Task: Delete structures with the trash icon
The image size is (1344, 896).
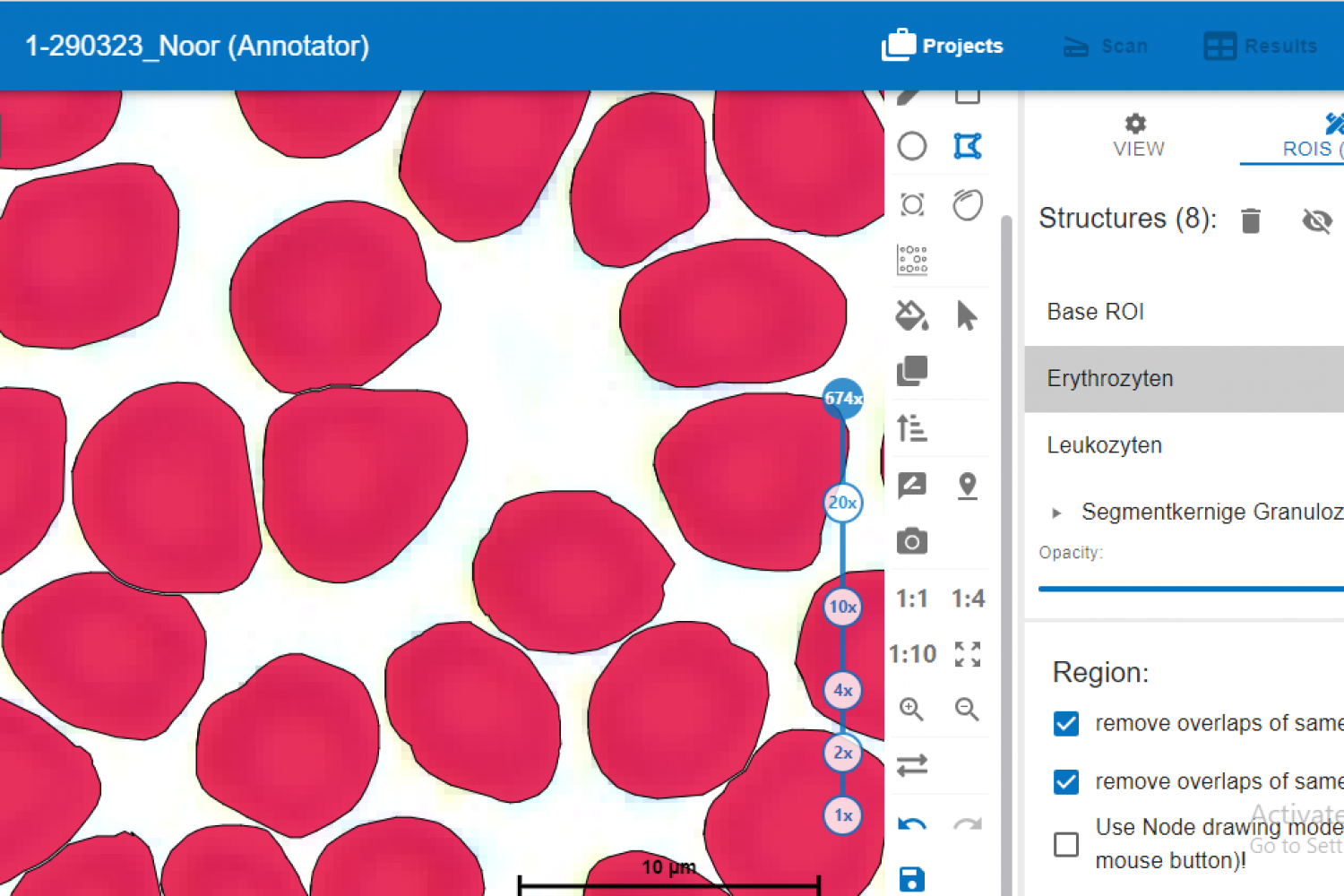Action: point(1251,220)
